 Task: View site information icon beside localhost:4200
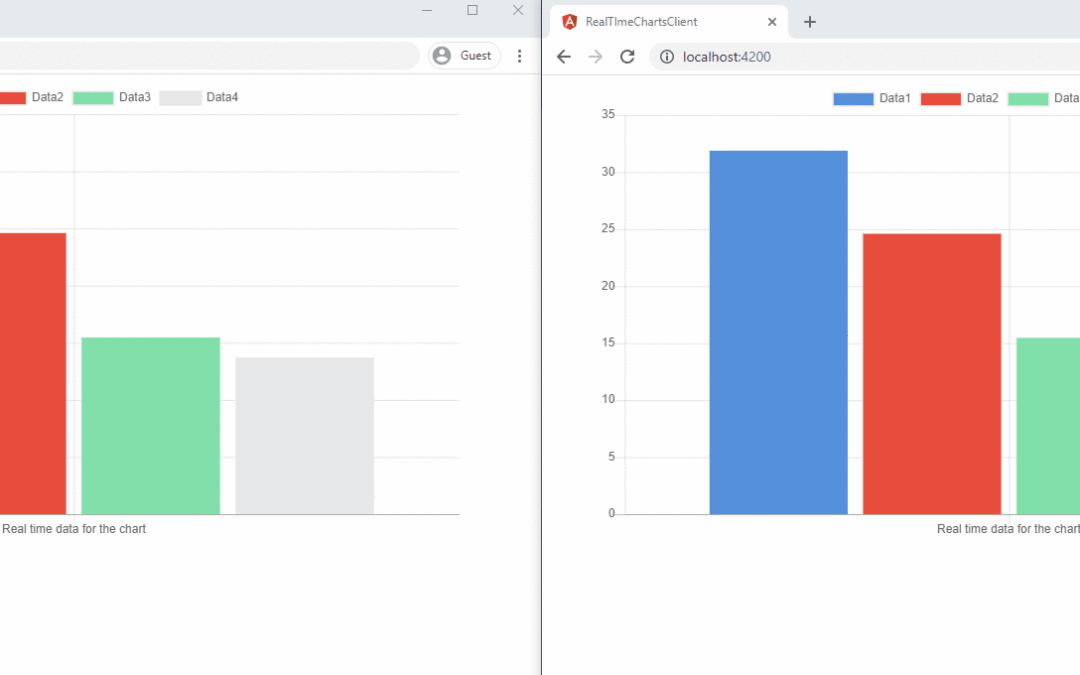point(667,57)
